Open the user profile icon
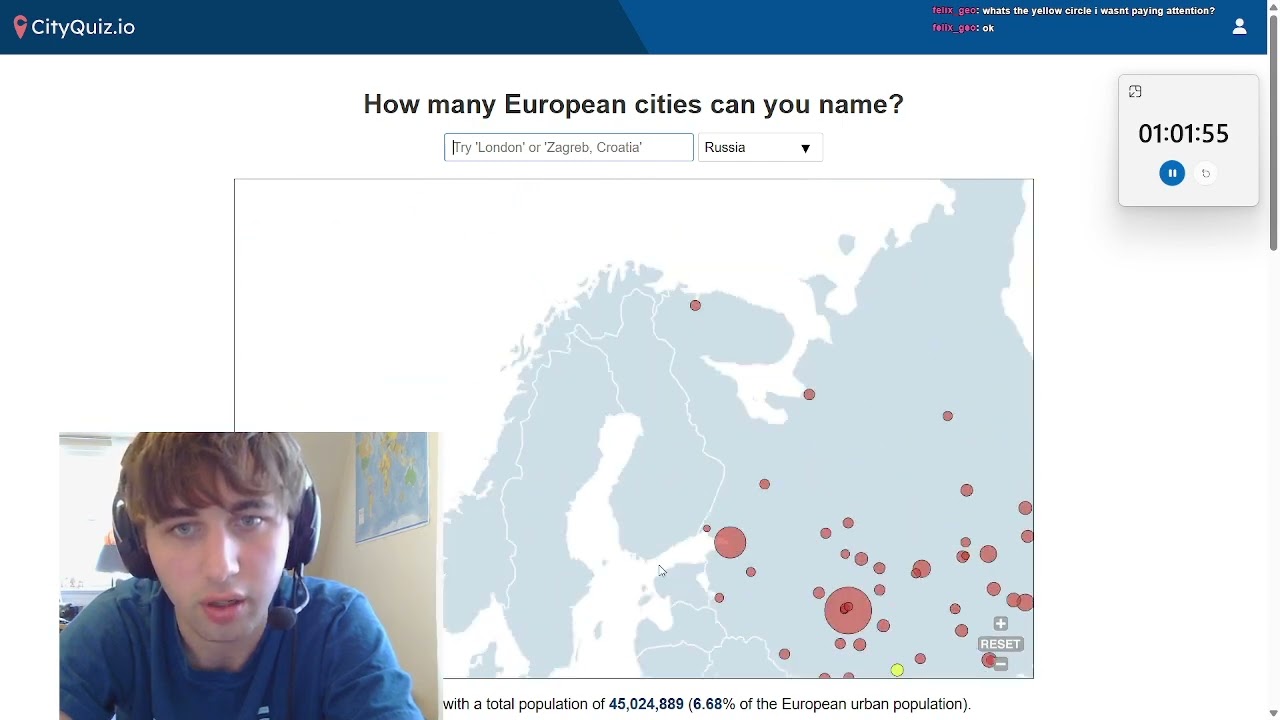This screenshot has width=1280, height=720. tap(1239, 27)
